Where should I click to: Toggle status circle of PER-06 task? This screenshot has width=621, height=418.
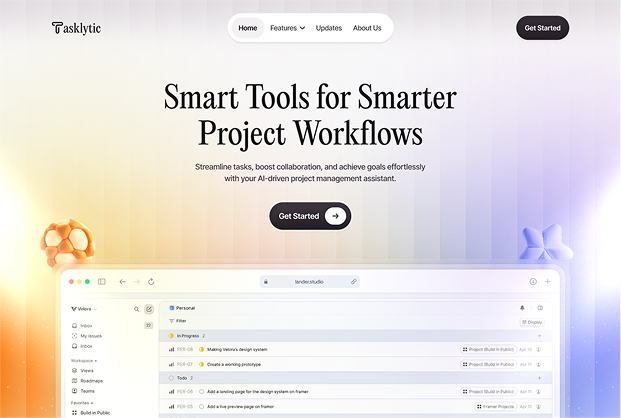pos(201,392)
